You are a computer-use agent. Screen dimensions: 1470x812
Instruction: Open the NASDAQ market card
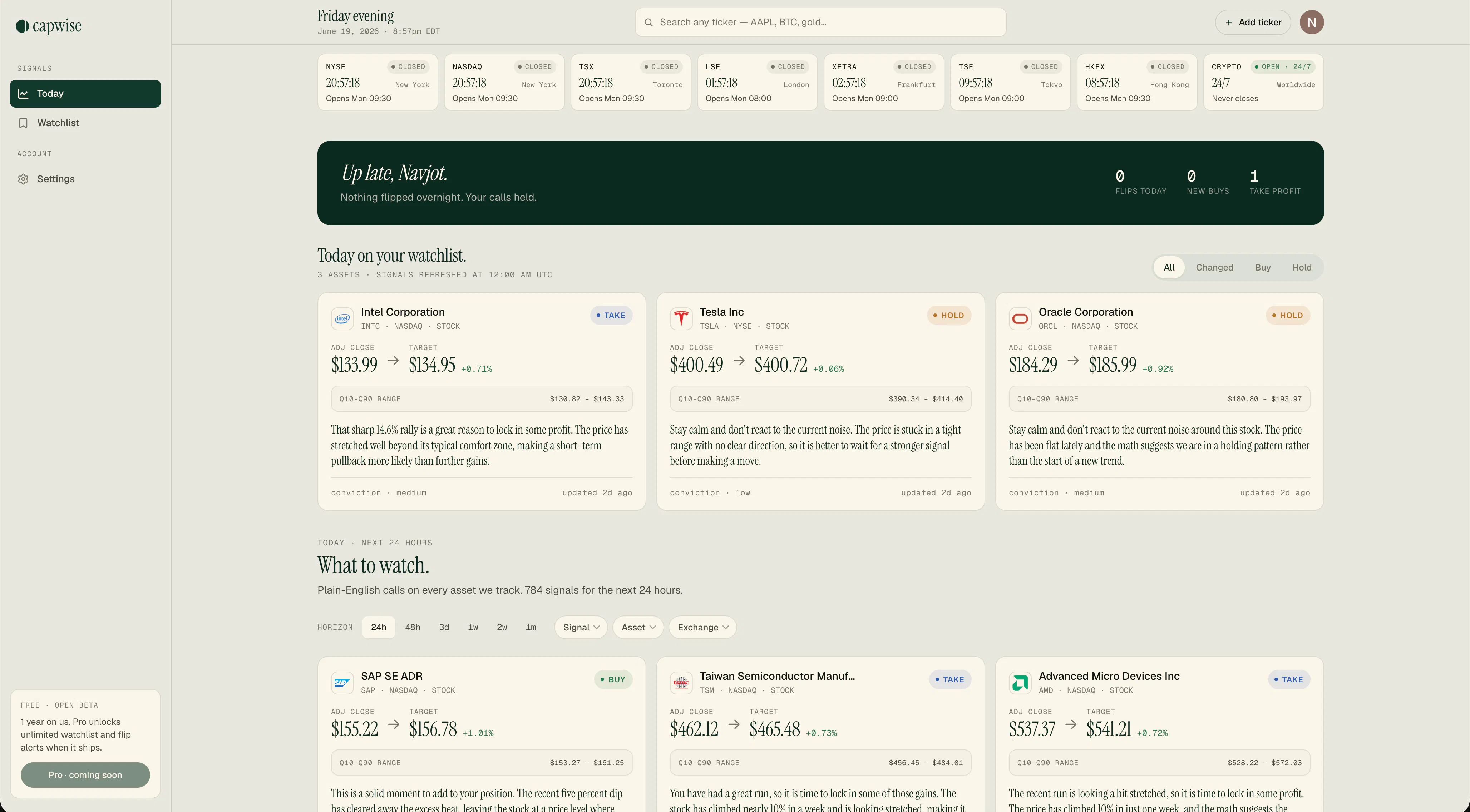504,82
